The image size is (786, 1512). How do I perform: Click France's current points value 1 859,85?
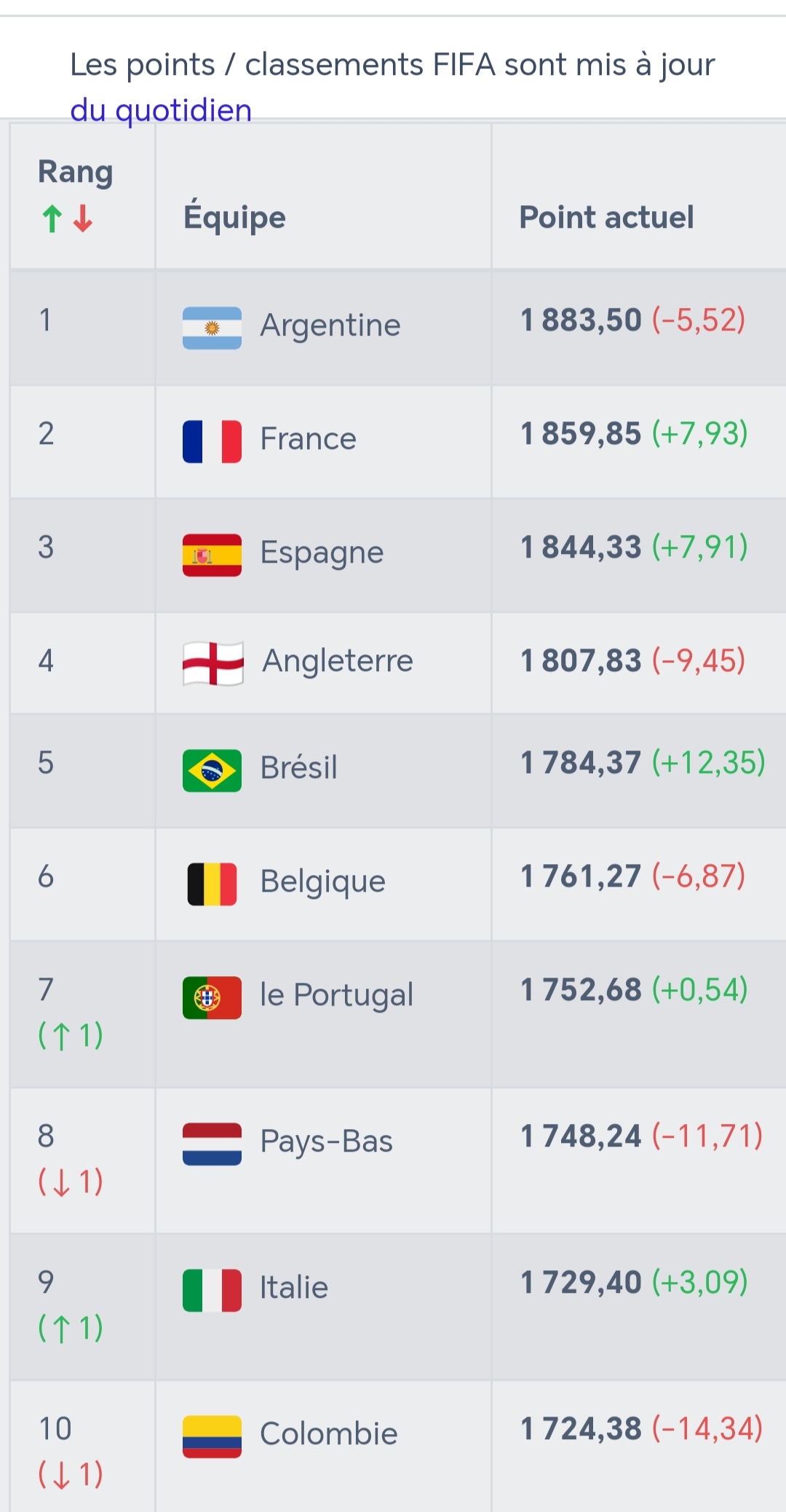click(x=581, y=434)
